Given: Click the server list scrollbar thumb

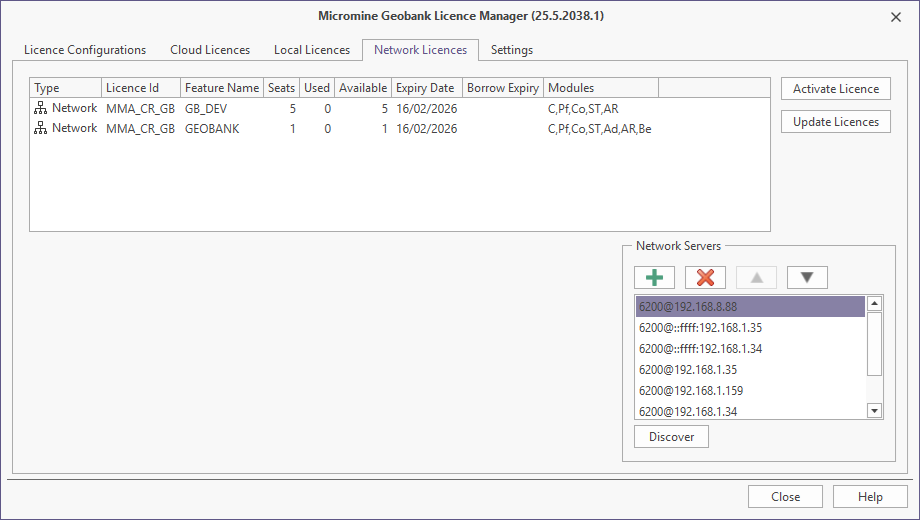Looking at the screenshot, I should 874,343.
